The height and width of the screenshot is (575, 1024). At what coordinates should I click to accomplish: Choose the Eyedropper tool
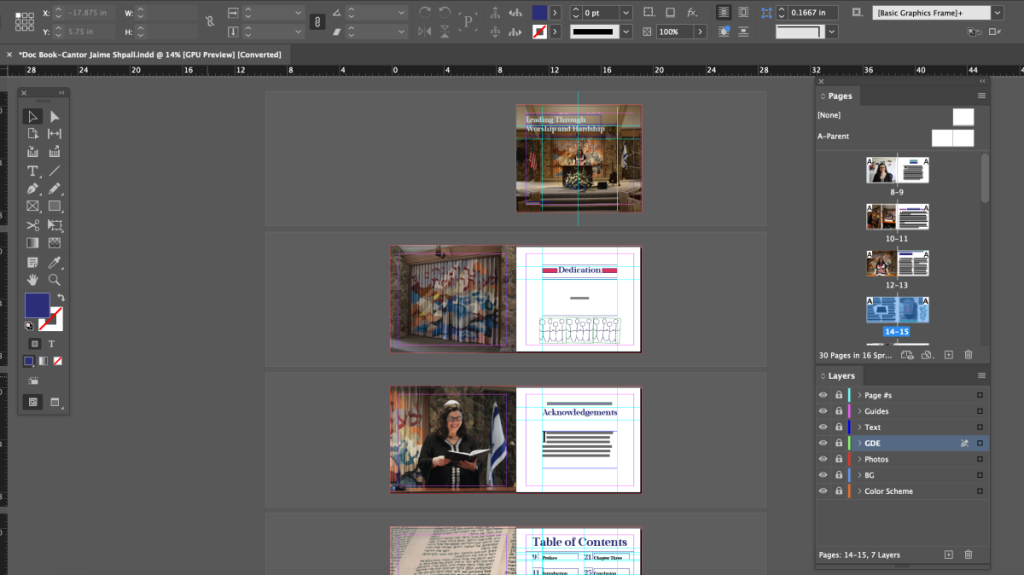55,262
